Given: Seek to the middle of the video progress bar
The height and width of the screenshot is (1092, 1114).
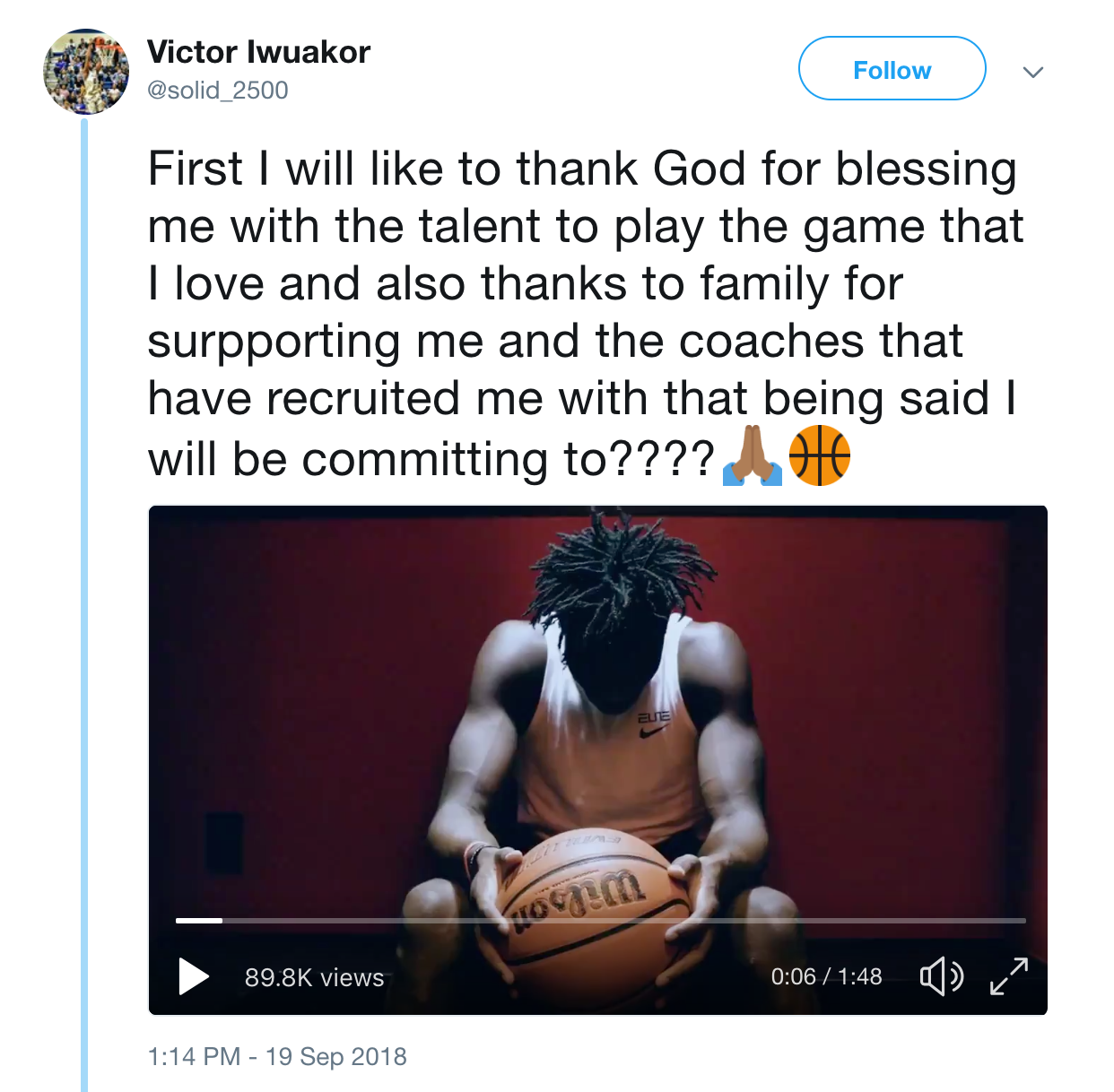Looking at the screenshot, I should (601, 921).
